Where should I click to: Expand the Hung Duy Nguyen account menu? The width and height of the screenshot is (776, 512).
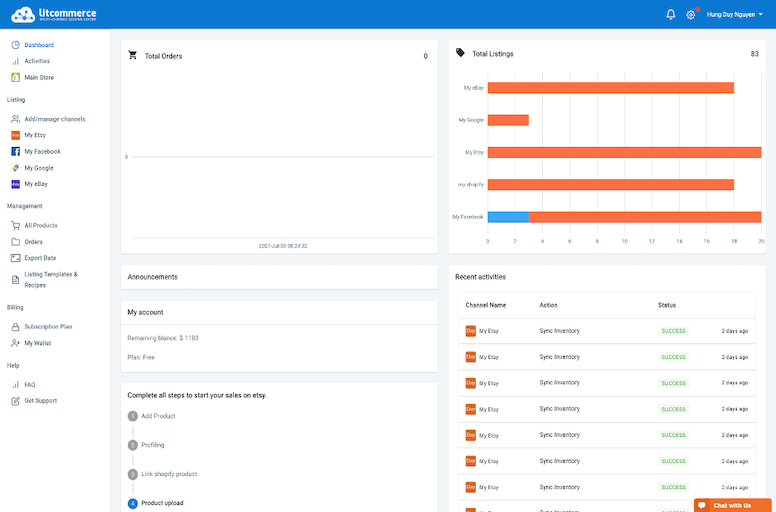click(734, 14)
